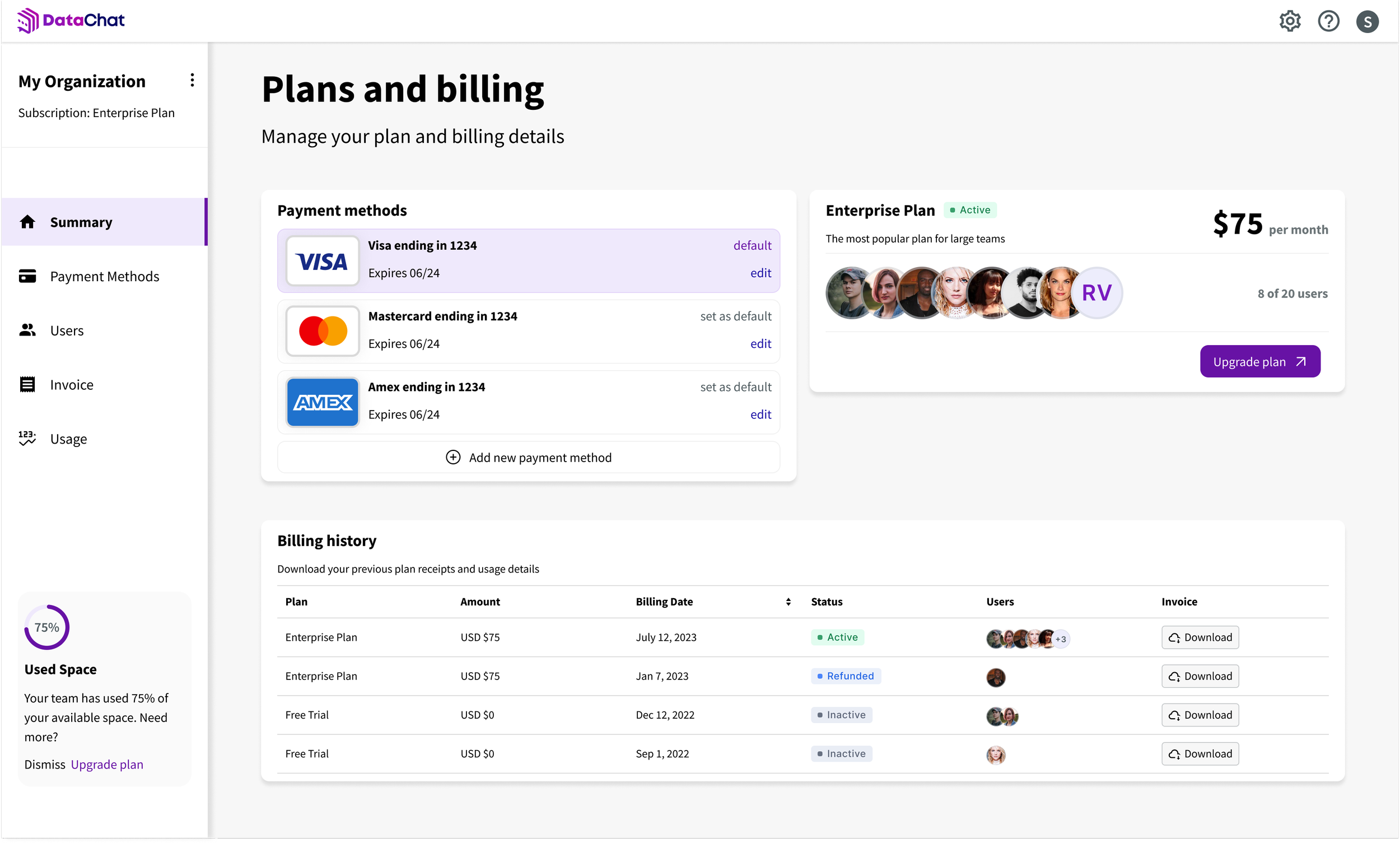Click the 75% used space progress circle
Image resolution: width=1400 pixels, height=843 pixels.
coord(46,627)
